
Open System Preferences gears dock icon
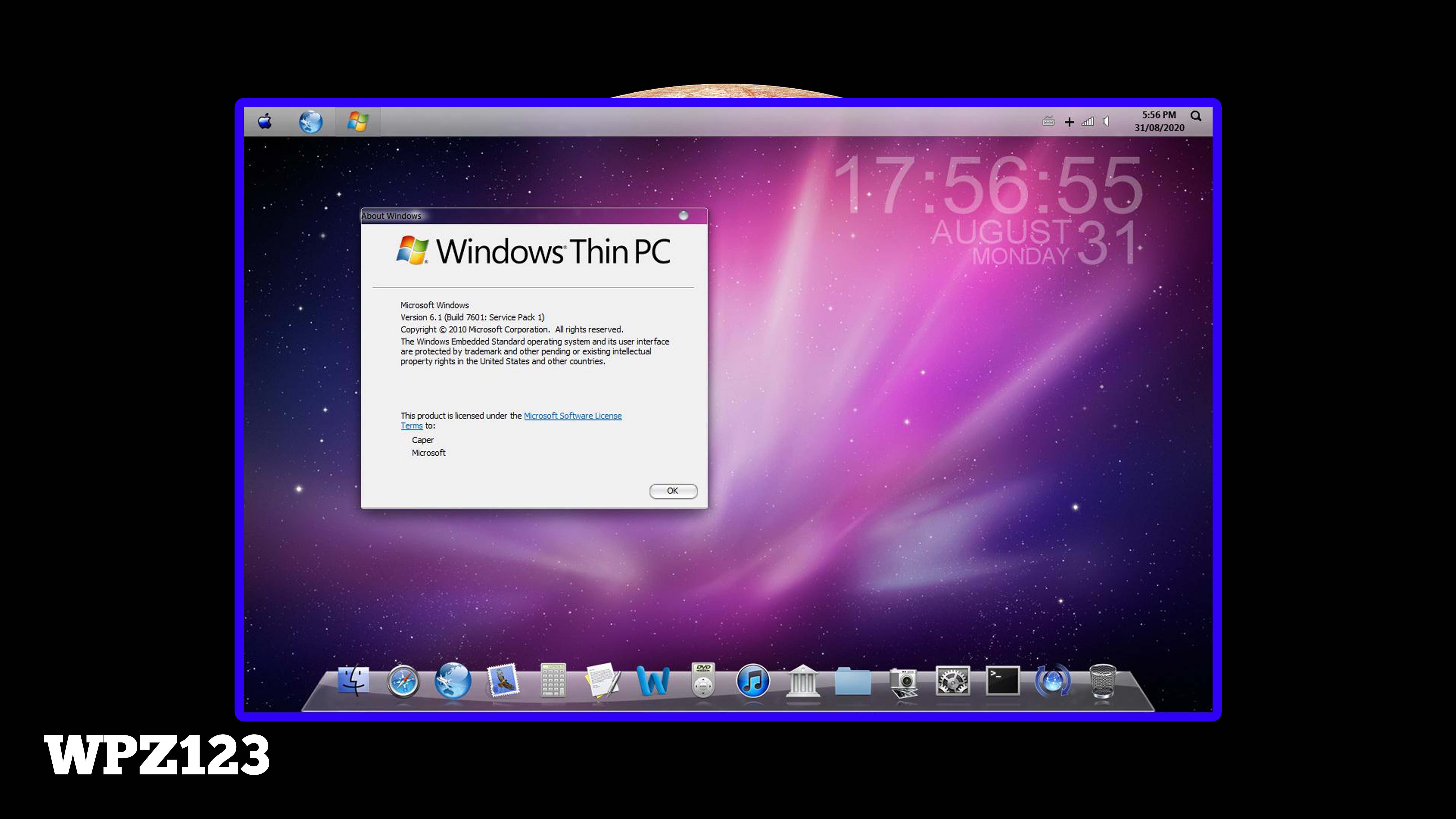pyautogui.click(x=952, y=681)
